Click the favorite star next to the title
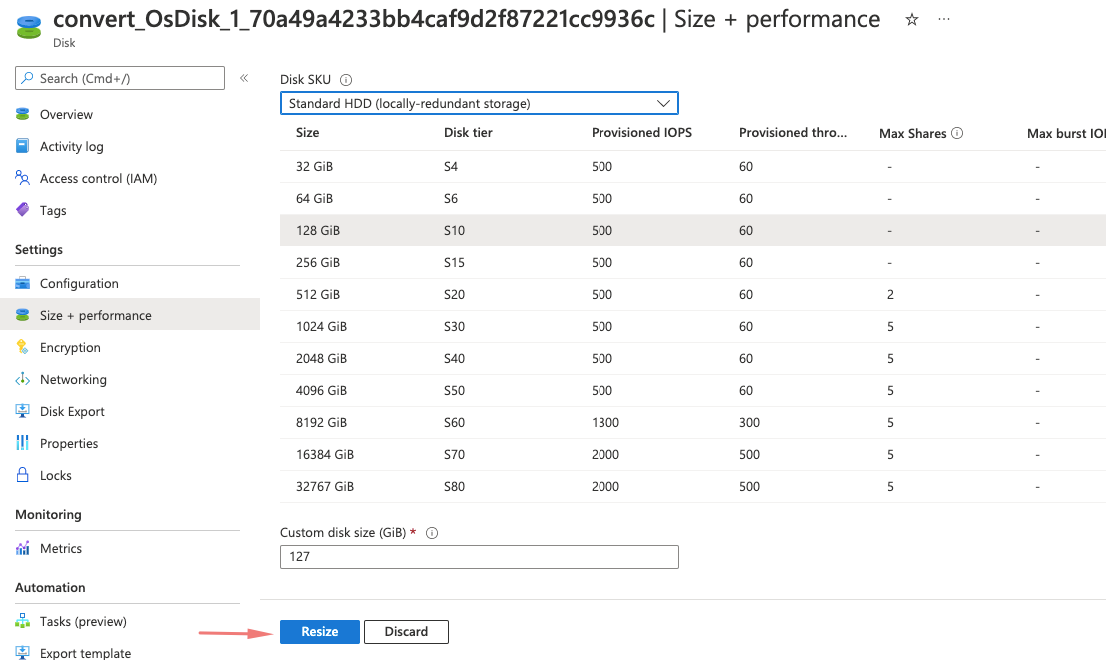Image resolution: width=1106 pixels, height=660 pixels. [x=911, y=18]
